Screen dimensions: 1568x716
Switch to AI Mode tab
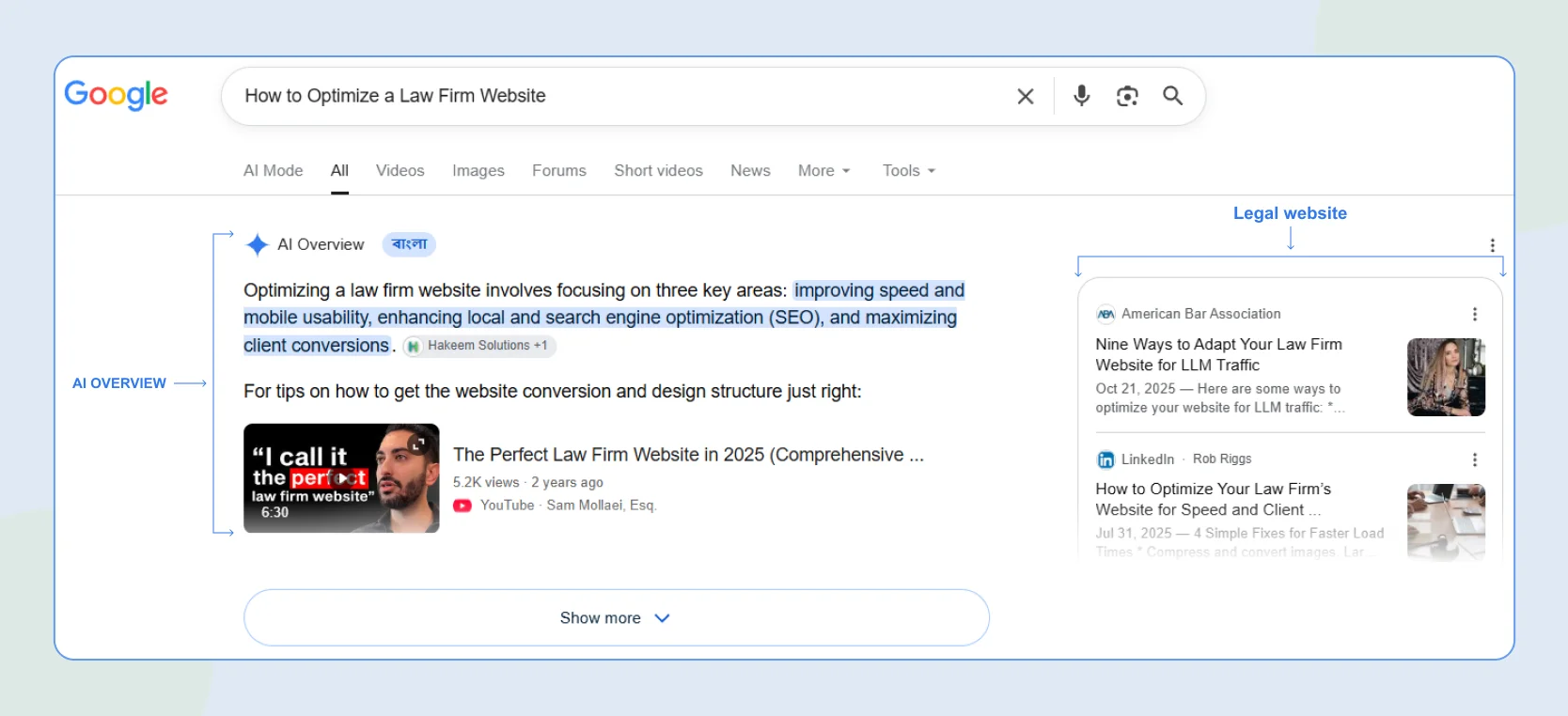(273, 170)
